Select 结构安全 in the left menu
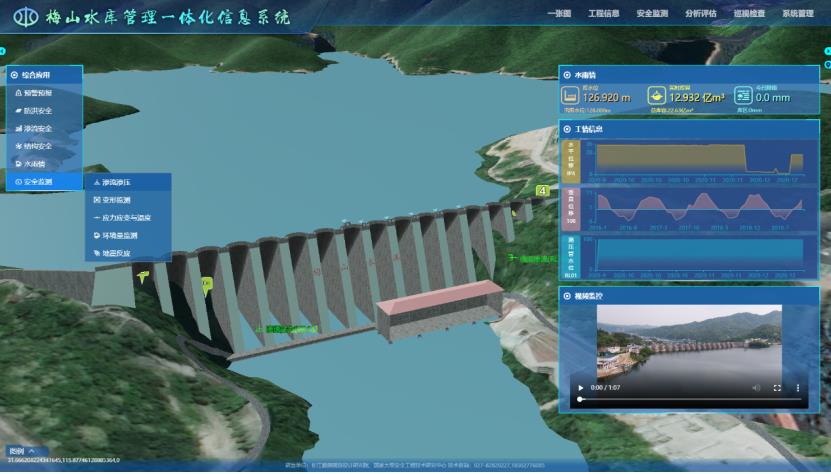 (x=45, y=146)
